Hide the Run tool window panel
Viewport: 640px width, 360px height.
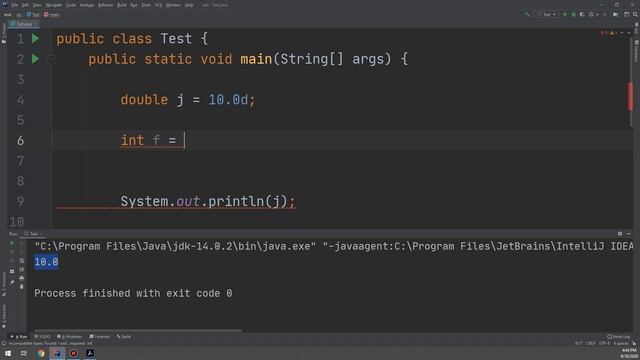pos(629,234)
